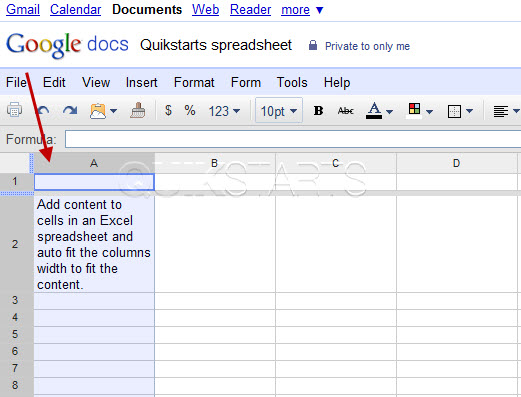The image size is (521, 397).
Task: Click the lock privacy icon
Action: (x=313, y=45)
